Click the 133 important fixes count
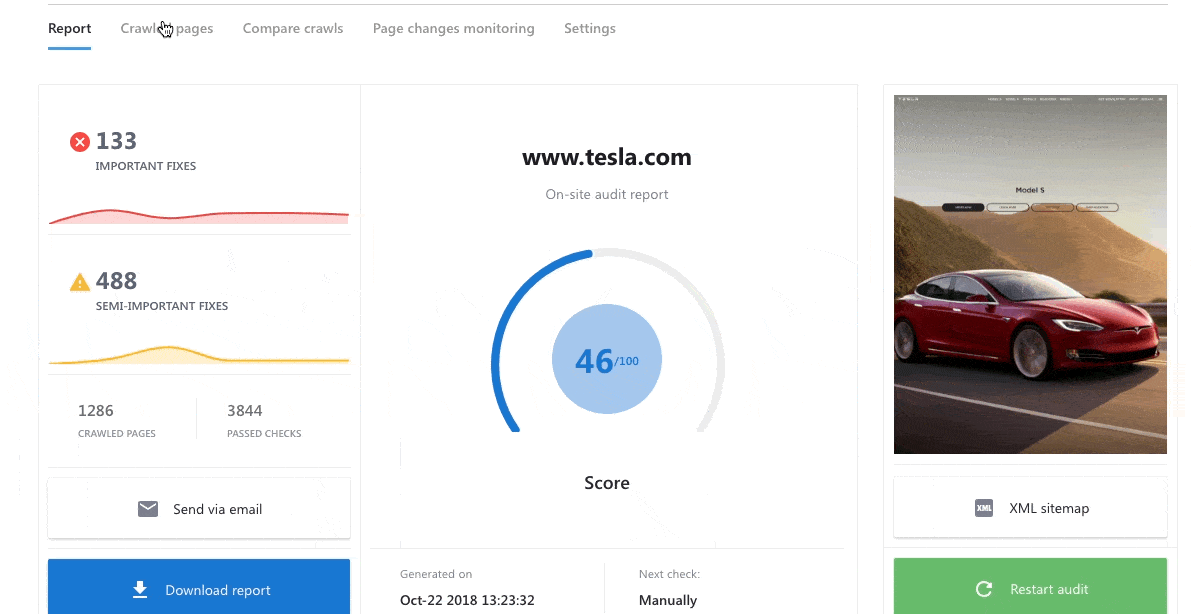This screenshot has height=614, width=1198. point(116,141)
